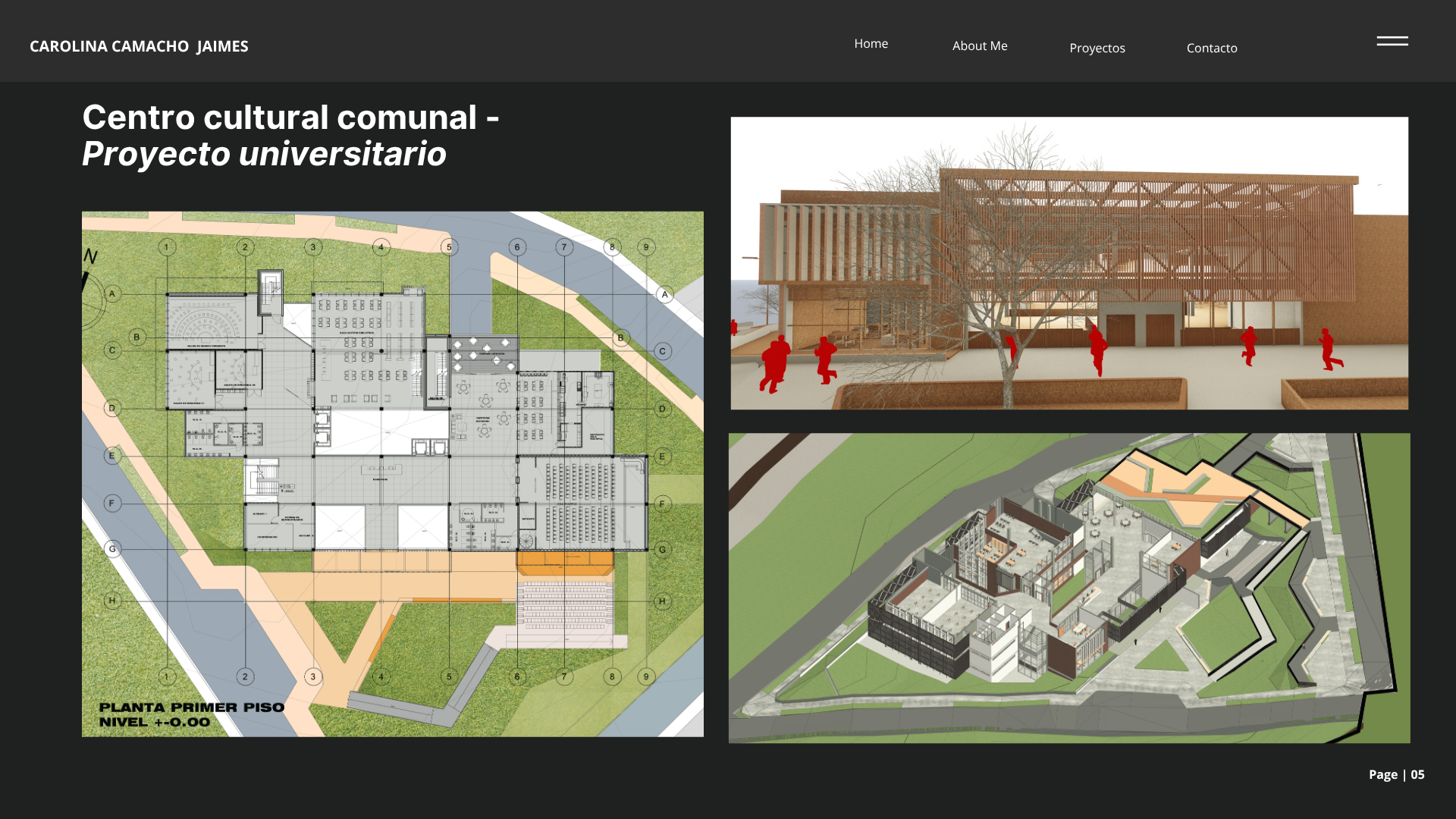Click the wooden facade render image
Viewport: 1456px width, 819px height.
(1069, 263)
